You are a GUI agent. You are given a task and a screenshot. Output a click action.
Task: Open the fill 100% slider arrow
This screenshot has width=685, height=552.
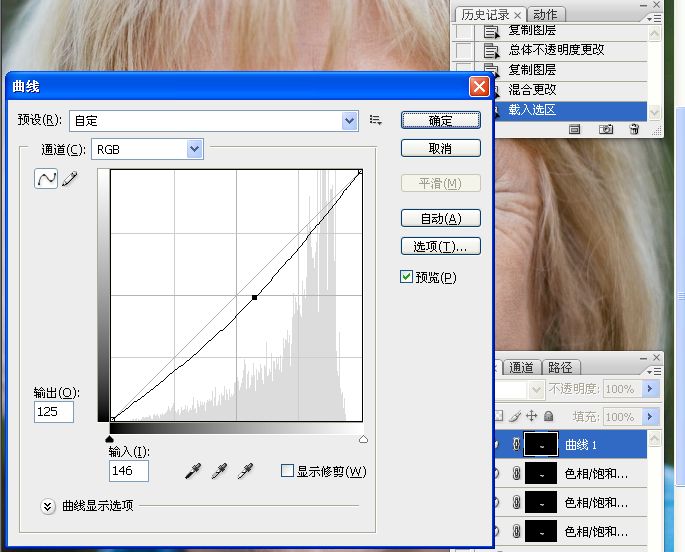click(x=650, y=417)
